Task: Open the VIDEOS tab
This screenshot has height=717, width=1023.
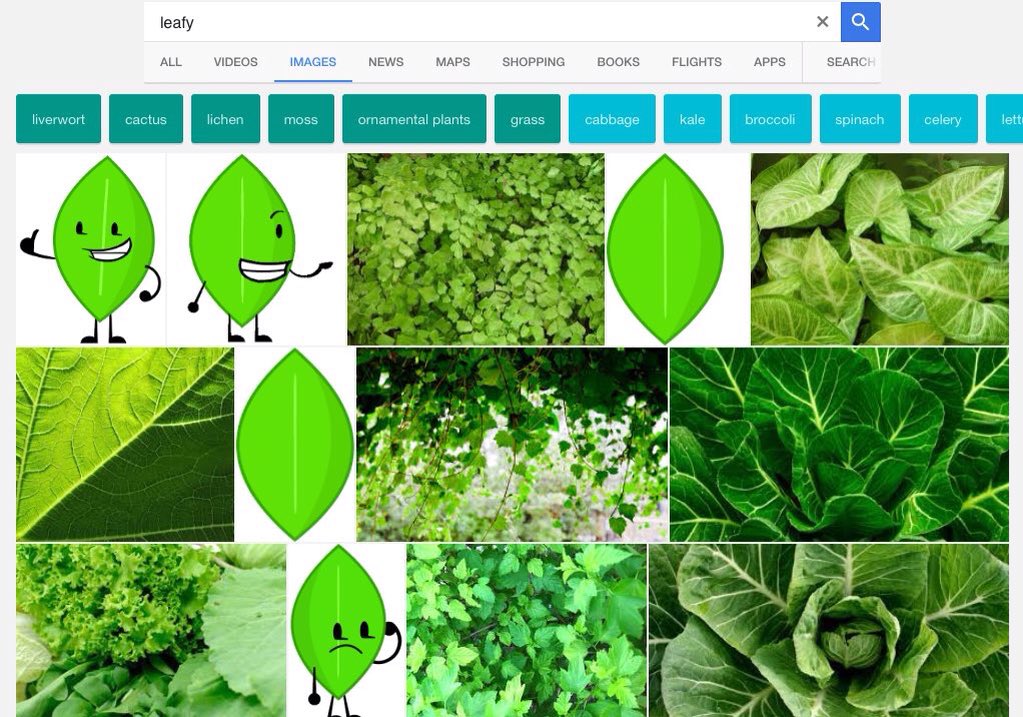Action: click(236, 62)
